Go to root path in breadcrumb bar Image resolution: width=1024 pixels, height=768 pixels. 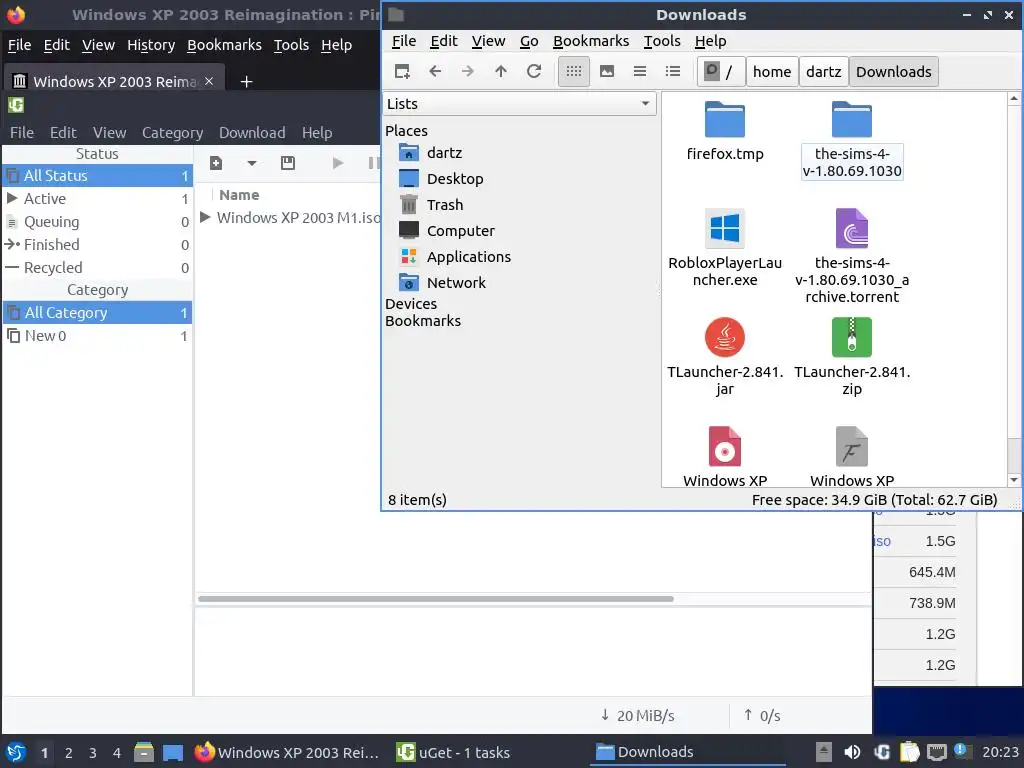point(721,71)
